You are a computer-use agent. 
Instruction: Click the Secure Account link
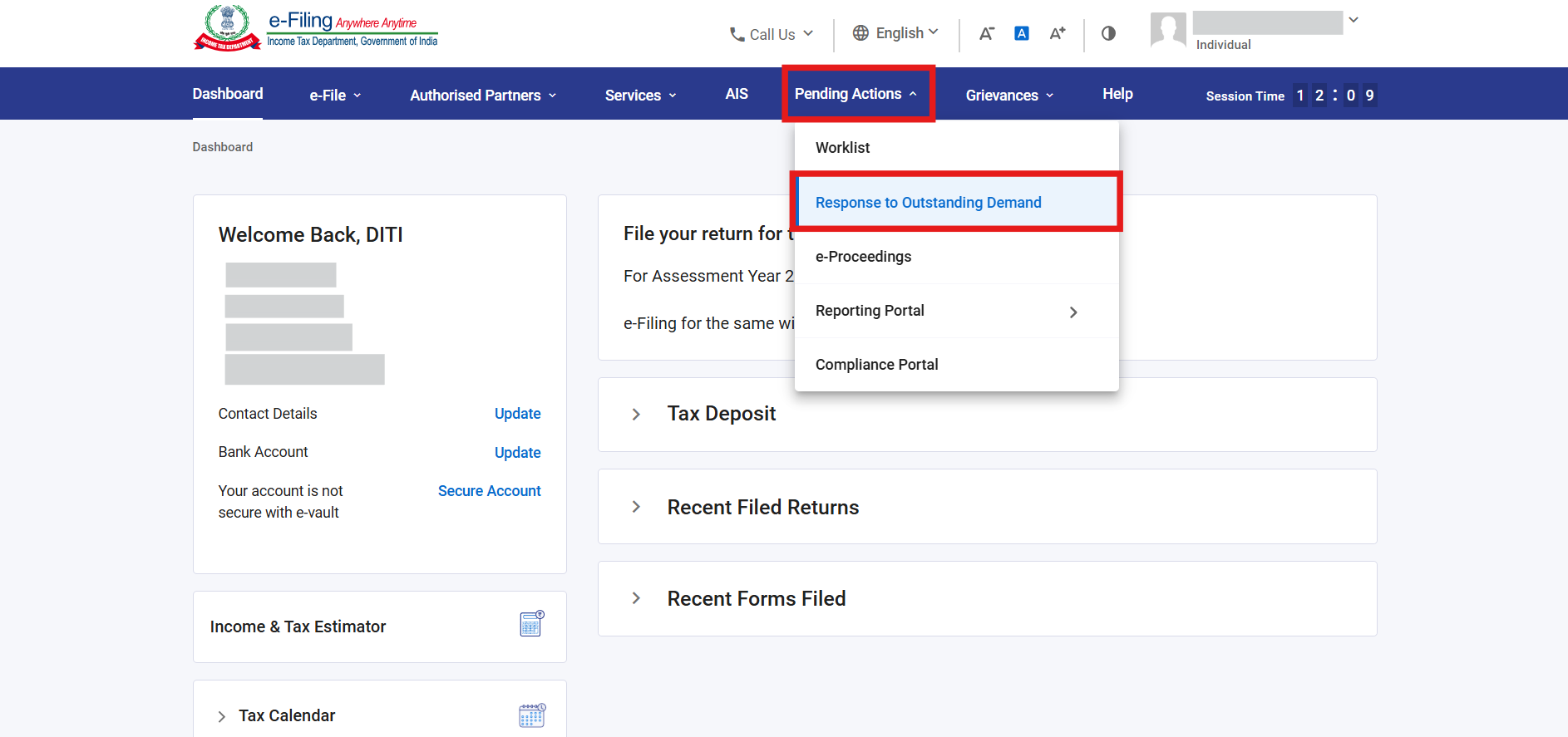click(489, 491)
